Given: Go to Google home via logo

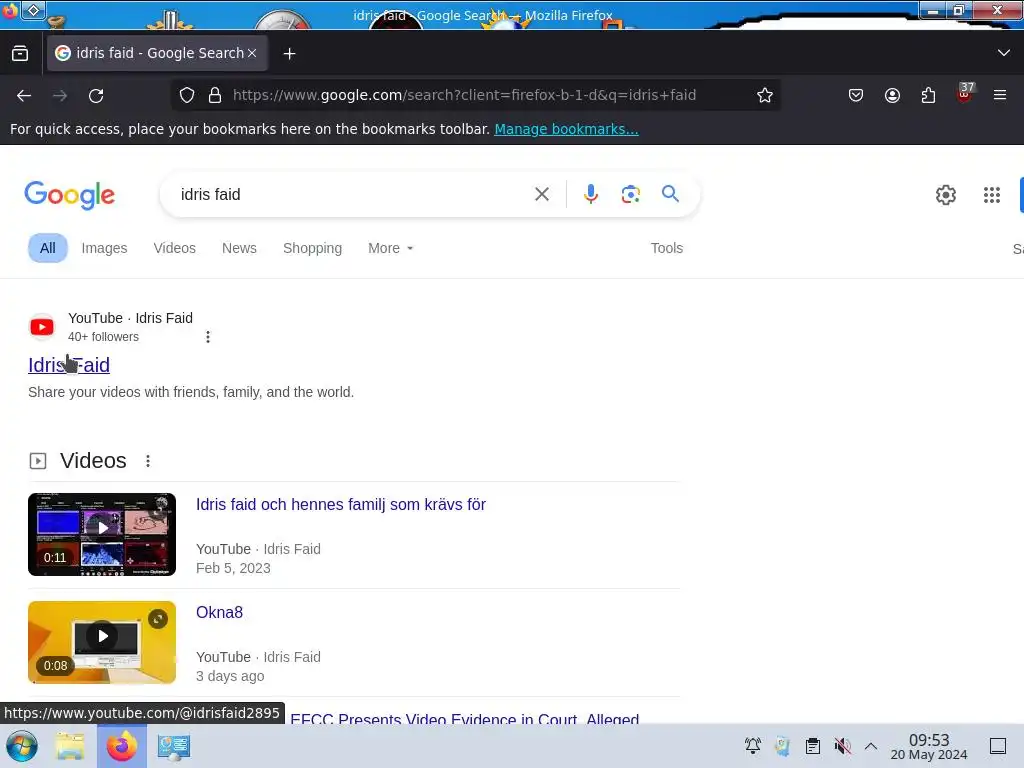Looking at the screenshot, I should click(69, 195).
